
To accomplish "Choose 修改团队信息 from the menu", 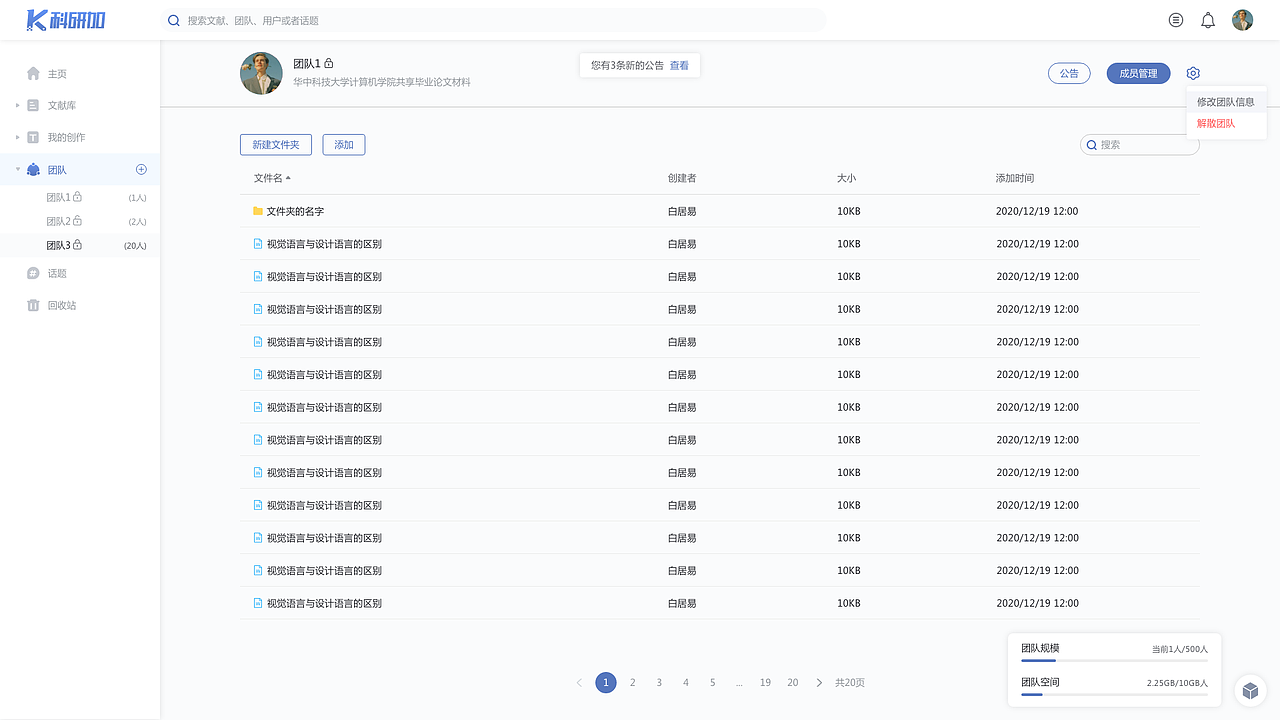I will [x=1226, y=102].
